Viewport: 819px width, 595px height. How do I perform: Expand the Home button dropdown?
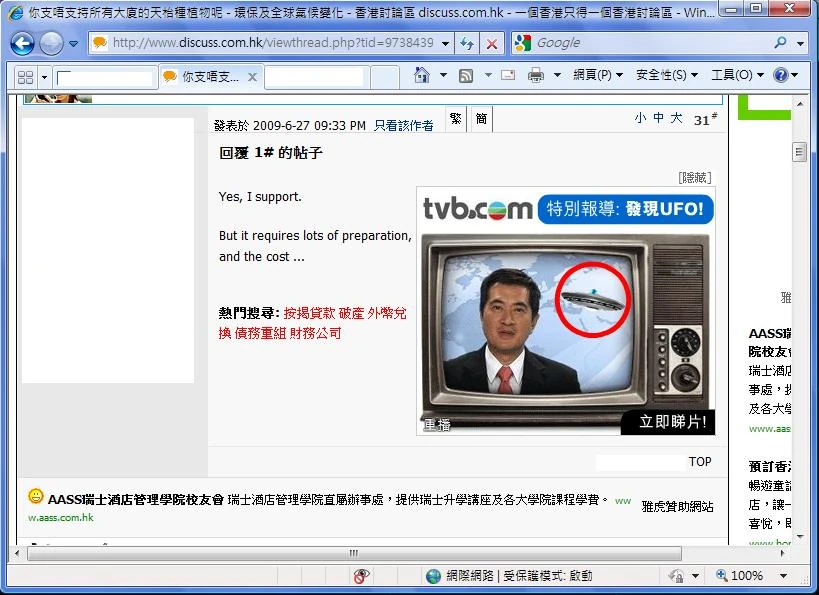(x=443, y=75)
